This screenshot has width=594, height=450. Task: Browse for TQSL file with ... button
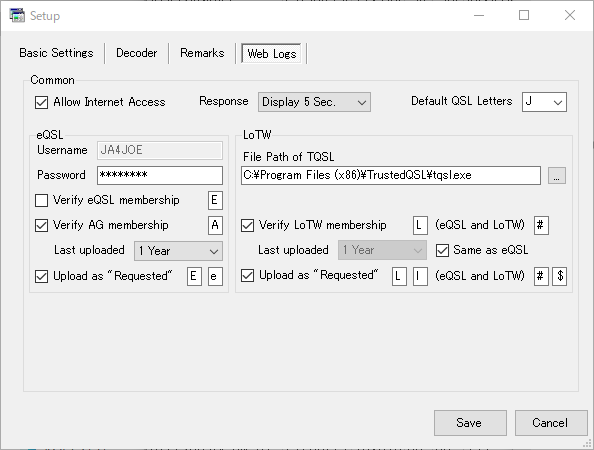(x=556, y=176)
